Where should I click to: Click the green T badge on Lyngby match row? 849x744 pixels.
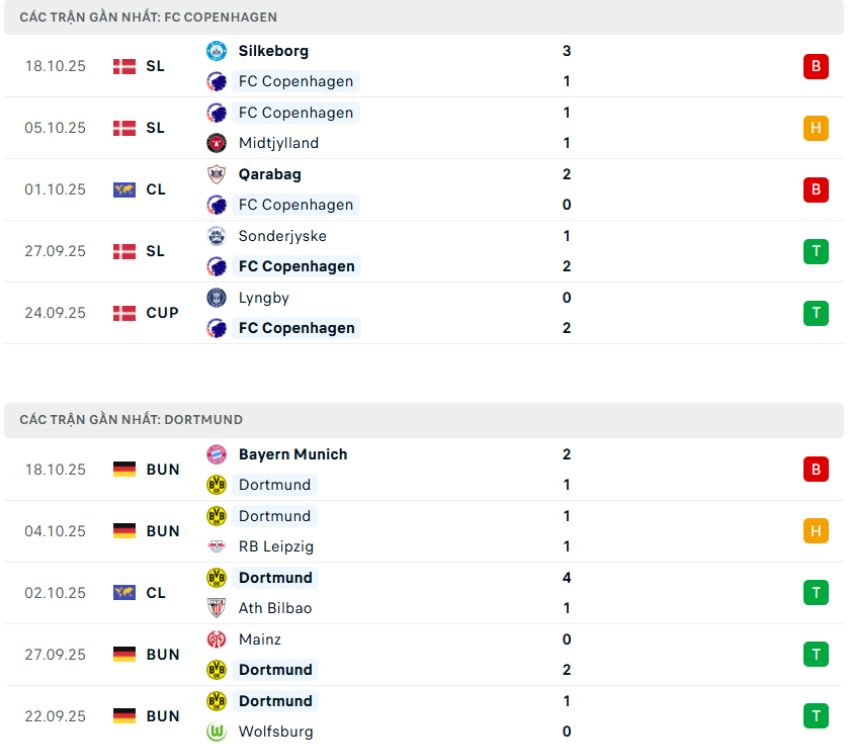(x=816, y=312)
